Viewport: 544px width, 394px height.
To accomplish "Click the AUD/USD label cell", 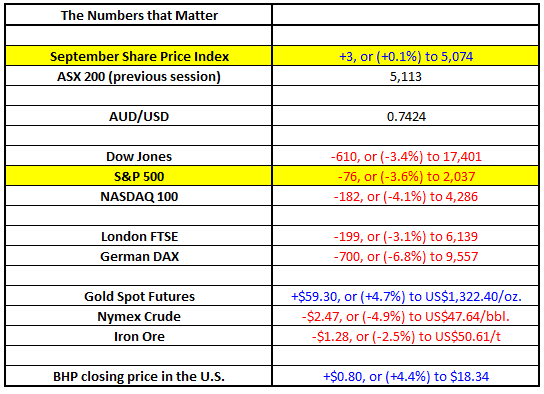I will (139, 116).
